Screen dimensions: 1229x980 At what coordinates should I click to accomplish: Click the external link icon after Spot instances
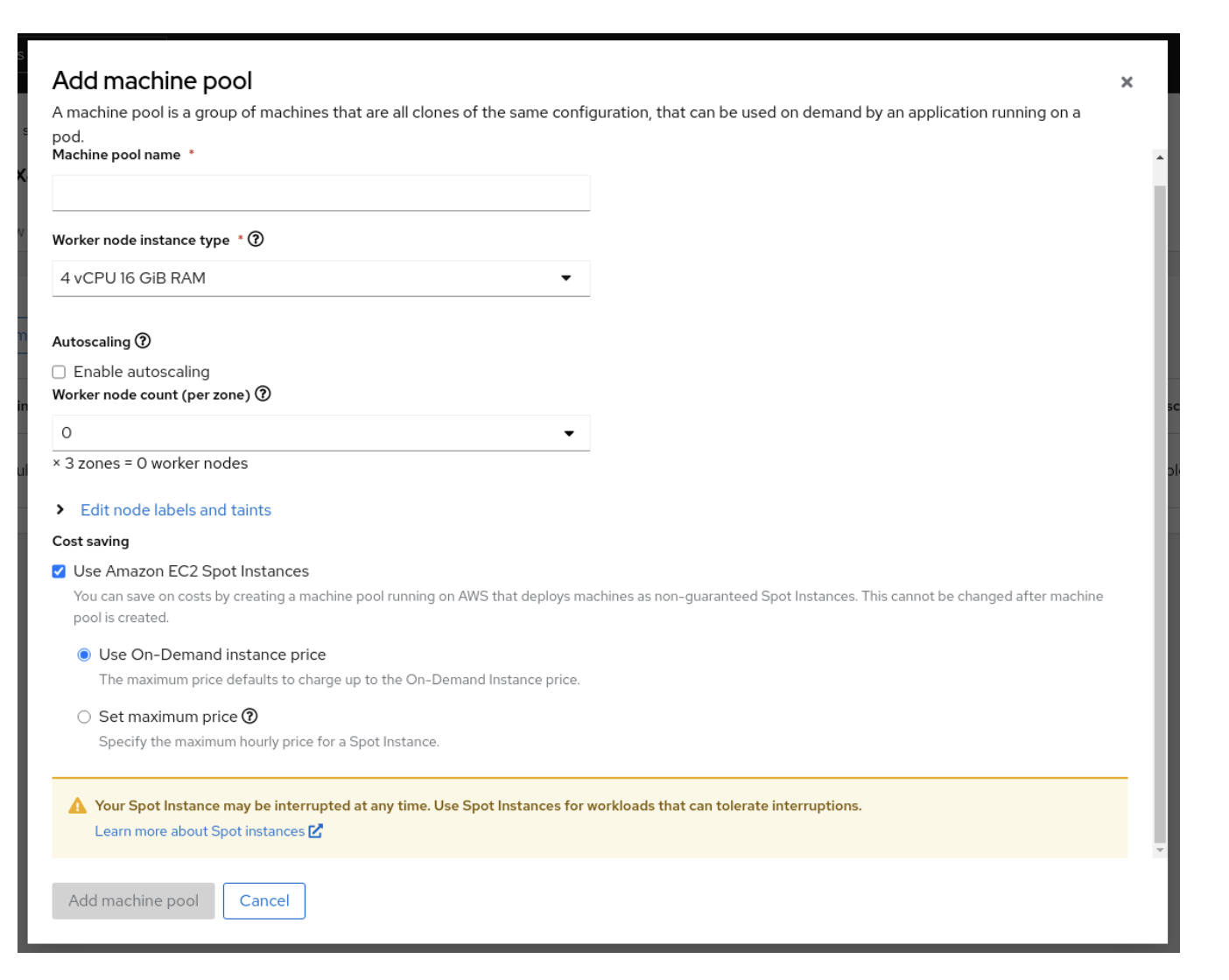pos(316,831)
